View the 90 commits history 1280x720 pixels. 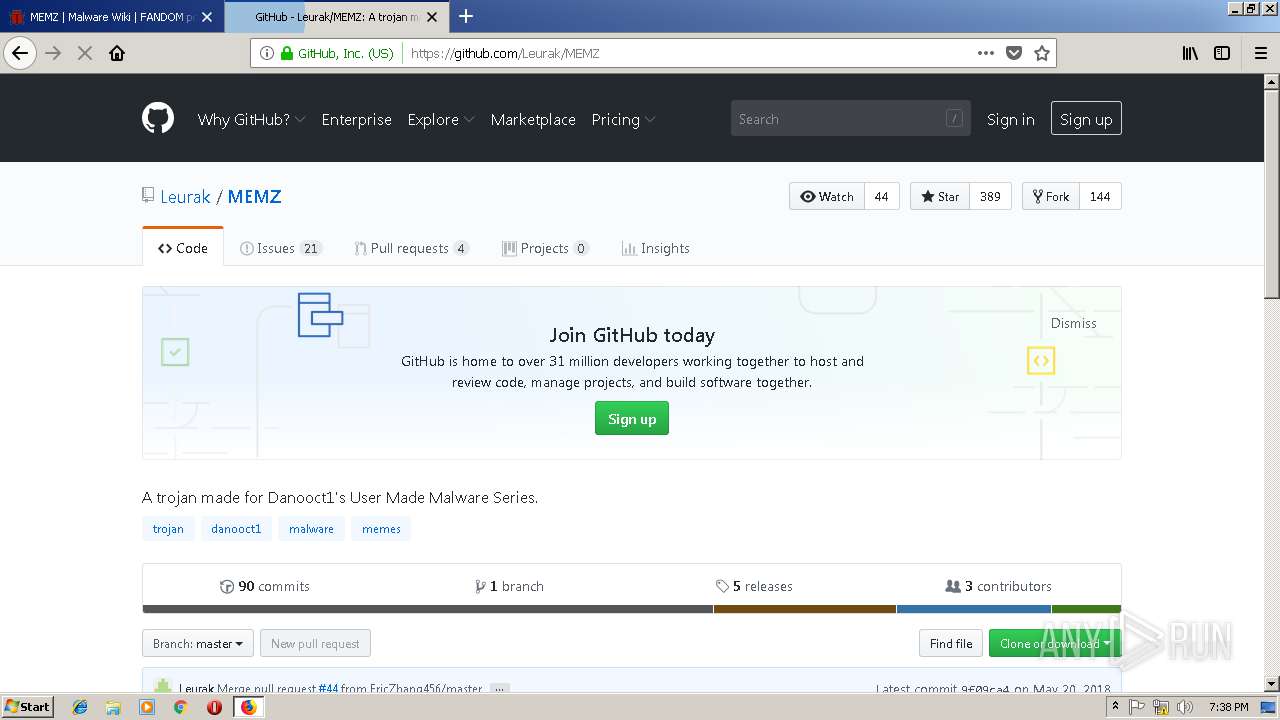tap(265, 586)
